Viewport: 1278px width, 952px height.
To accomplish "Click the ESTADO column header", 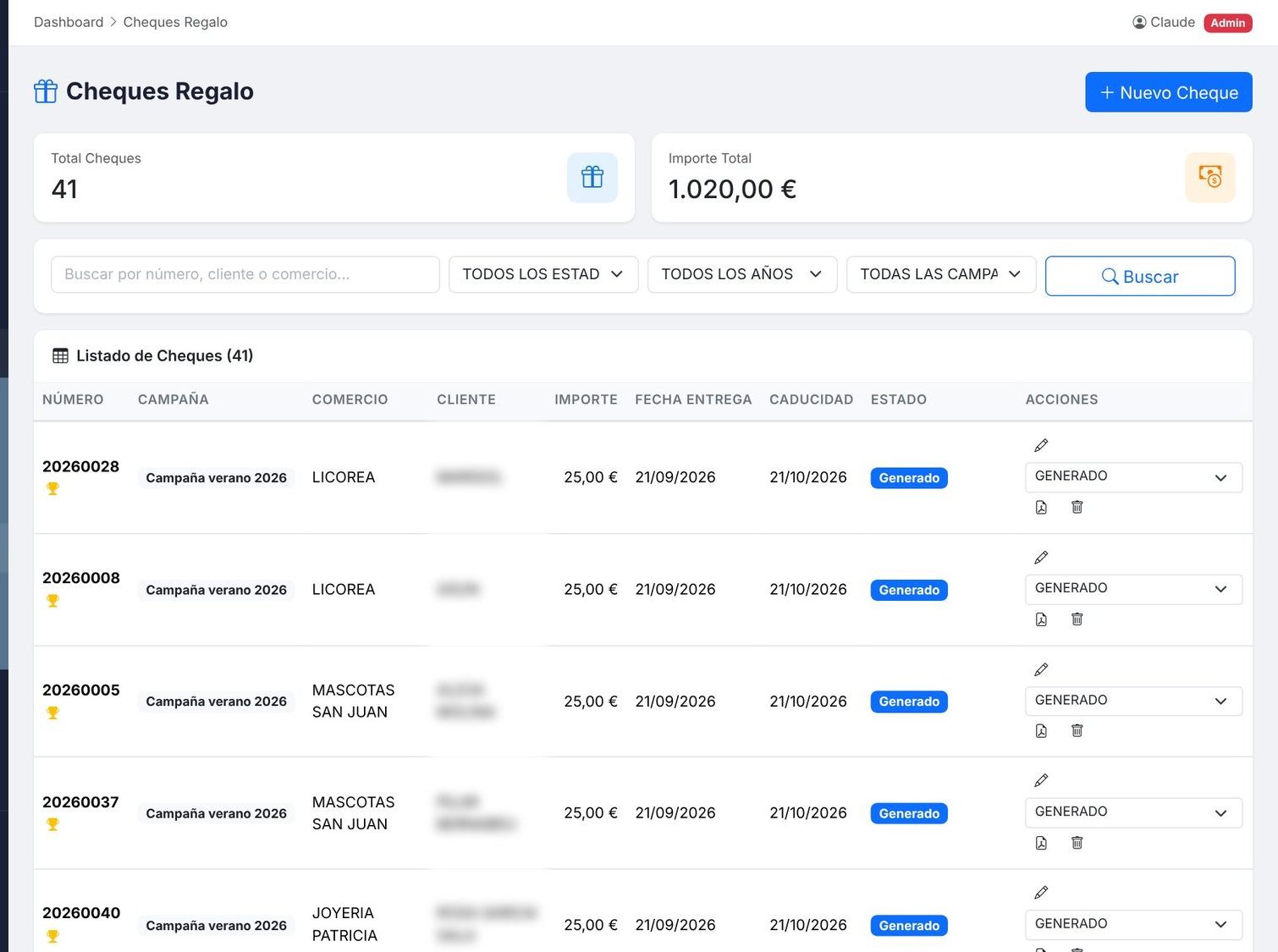I will pyautogui.click(x=899, y=399).
